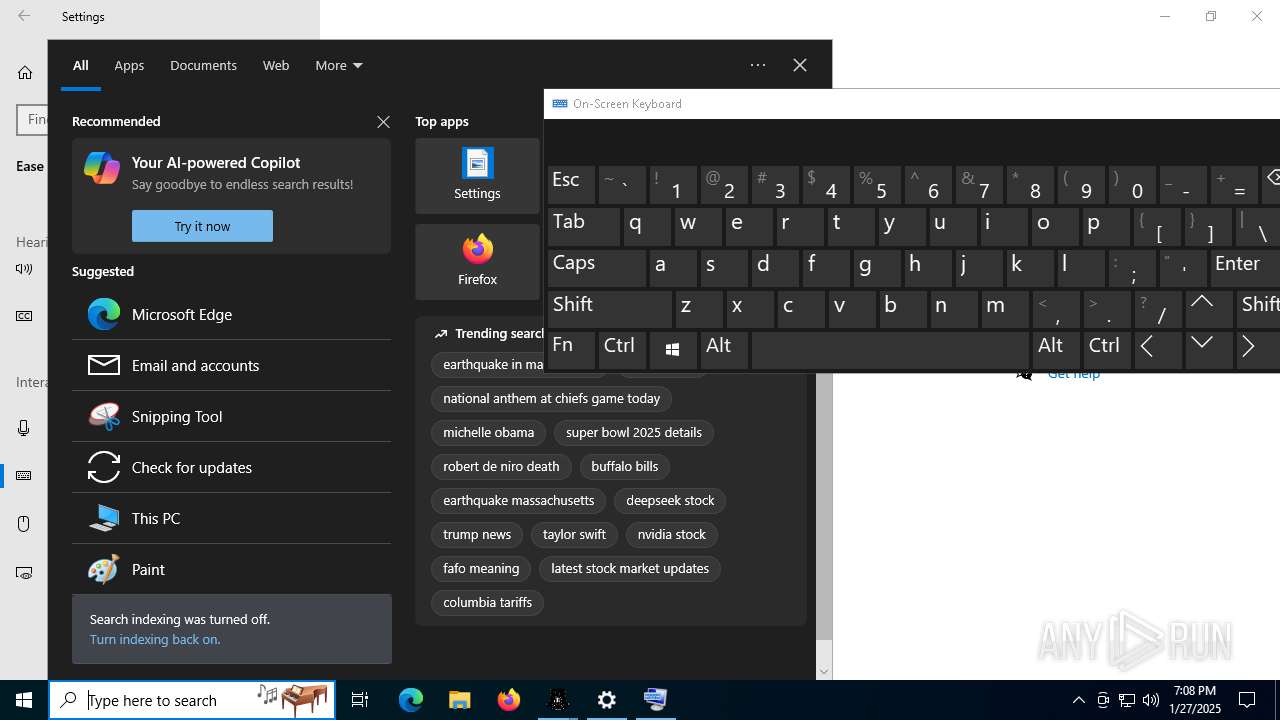Click the clock showing 7:08 PM
The width and height of the screenshot is (1280, 720).
click(x=1195, y=700)
